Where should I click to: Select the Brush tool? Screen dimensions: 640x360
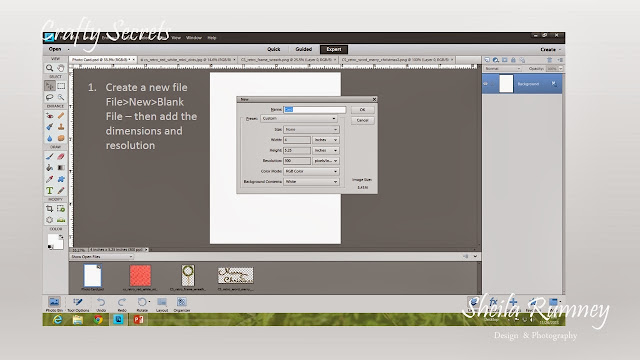point(49,156)
